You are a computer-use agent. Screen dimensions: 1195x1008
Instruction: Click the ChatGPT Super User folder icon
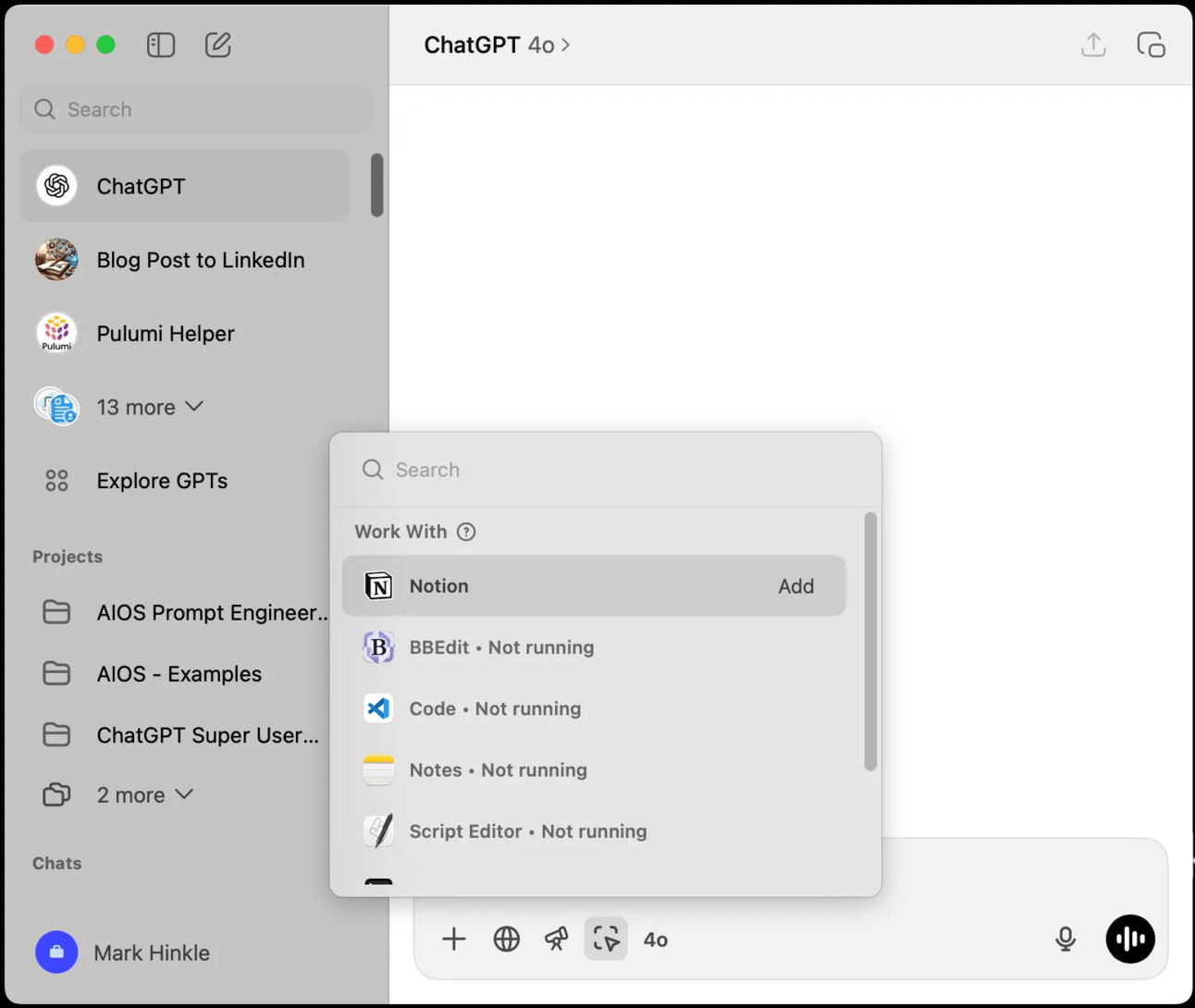56,735
